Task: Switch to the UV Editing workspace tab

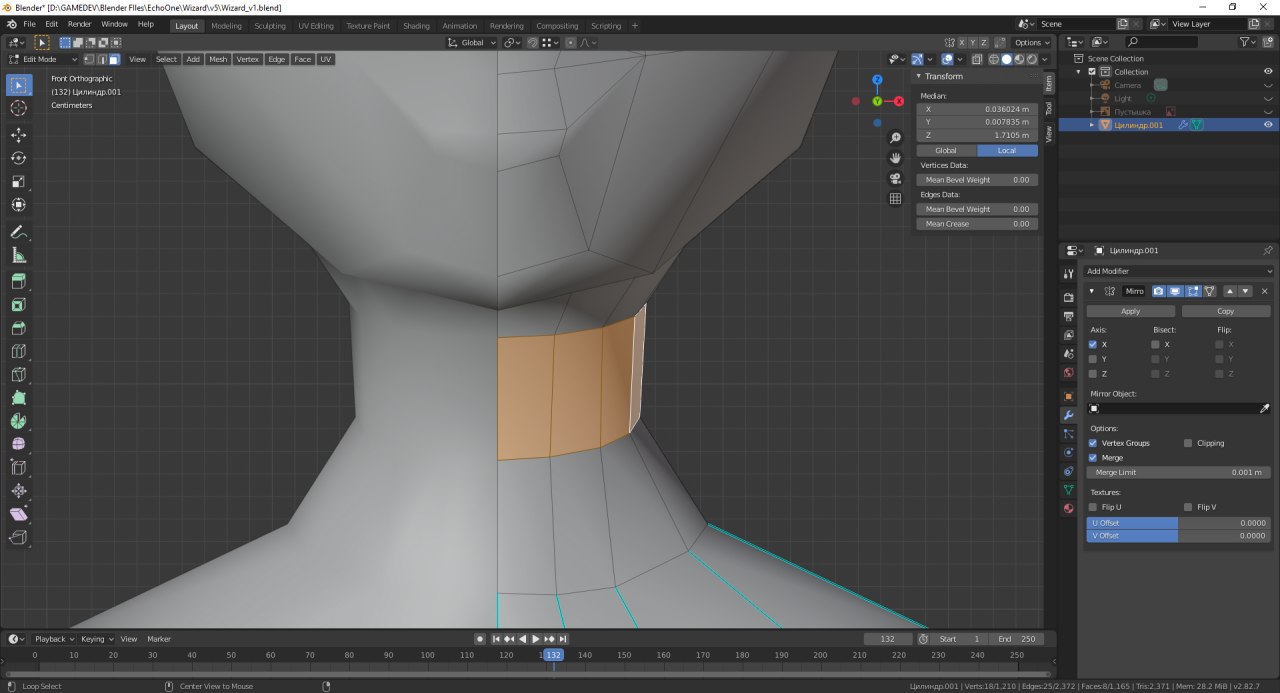Action: coord(316,26)
